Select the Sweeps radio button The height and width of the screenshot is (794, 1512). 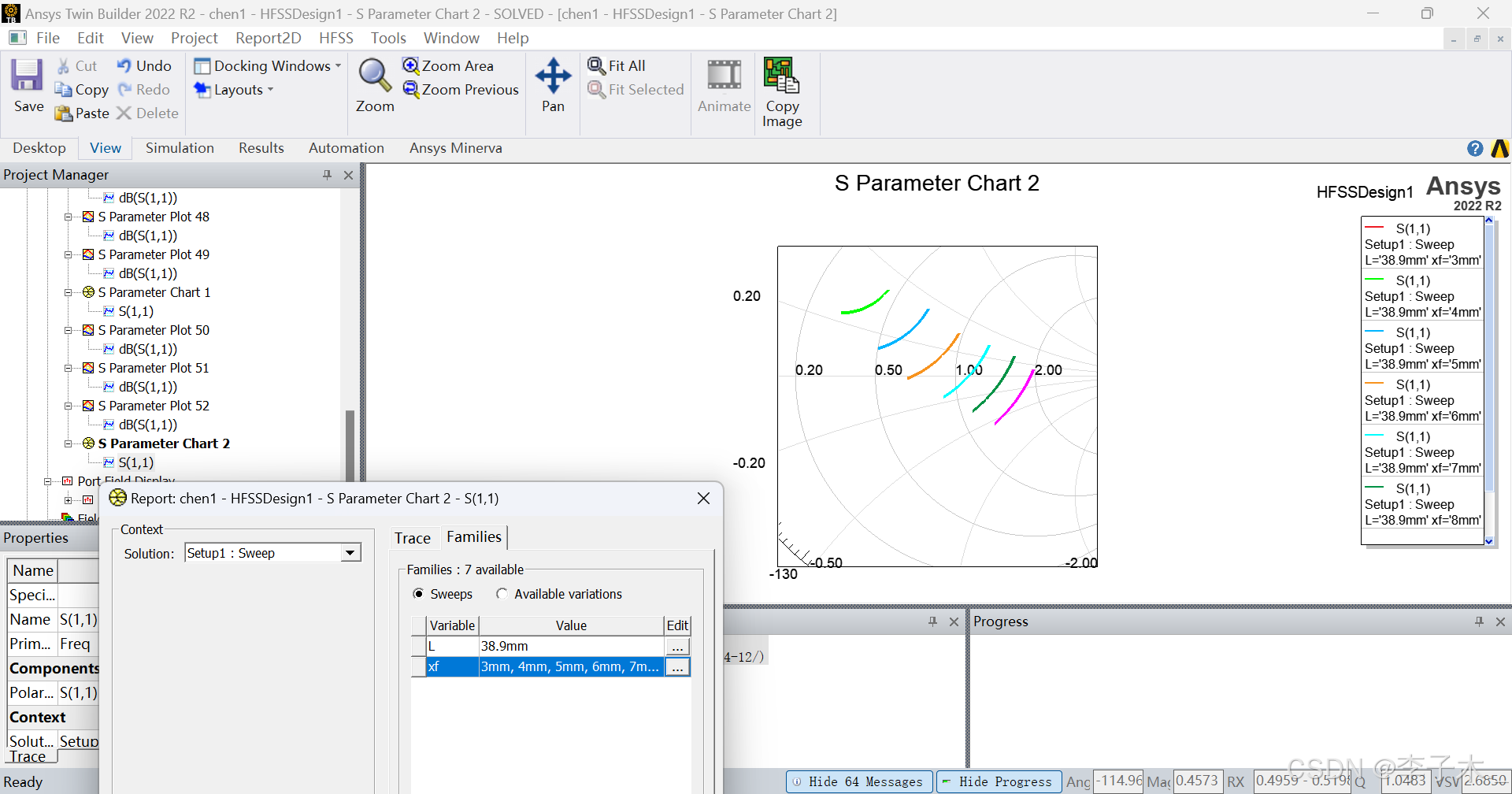[418, 594]
